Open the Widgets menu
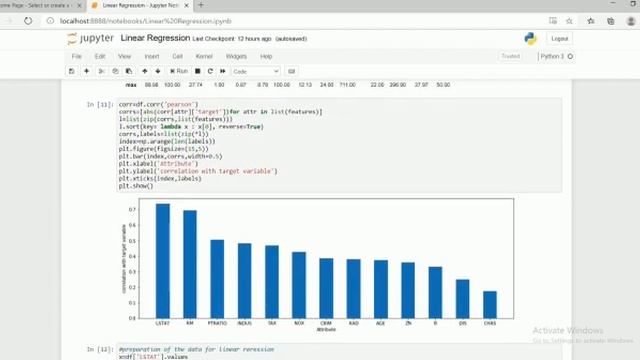This screenshot has width=640, height=360. click(236, 56)
